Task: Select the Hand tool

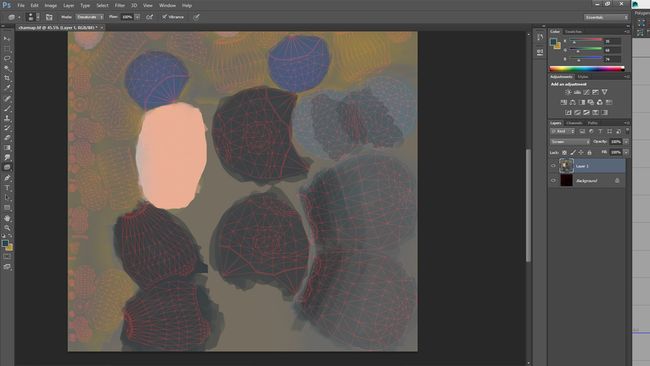Action: coord(7,218)
